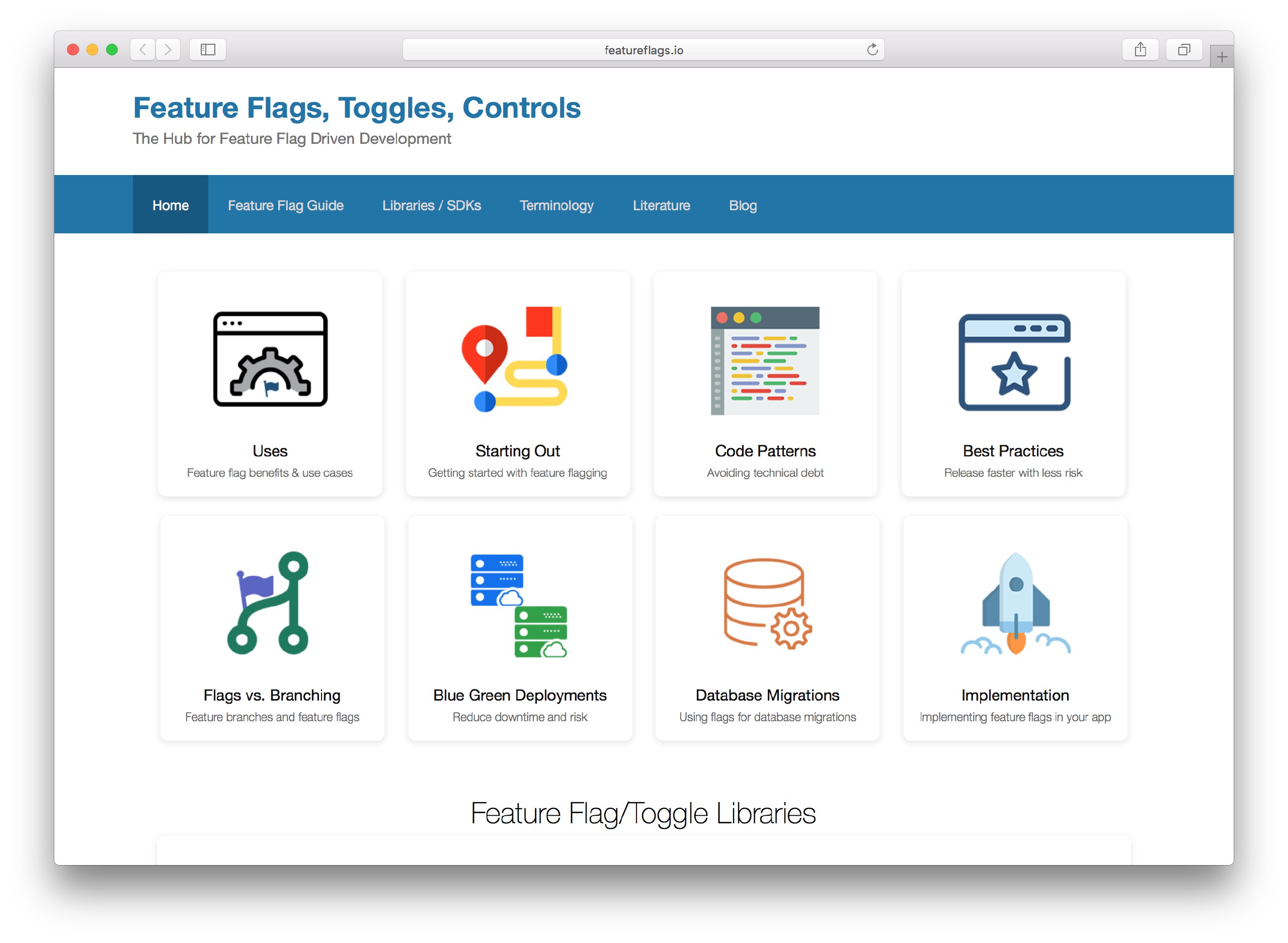
Task: Click the Feature Flags, Toggles, Controls title
Action: tap(357, 108)
